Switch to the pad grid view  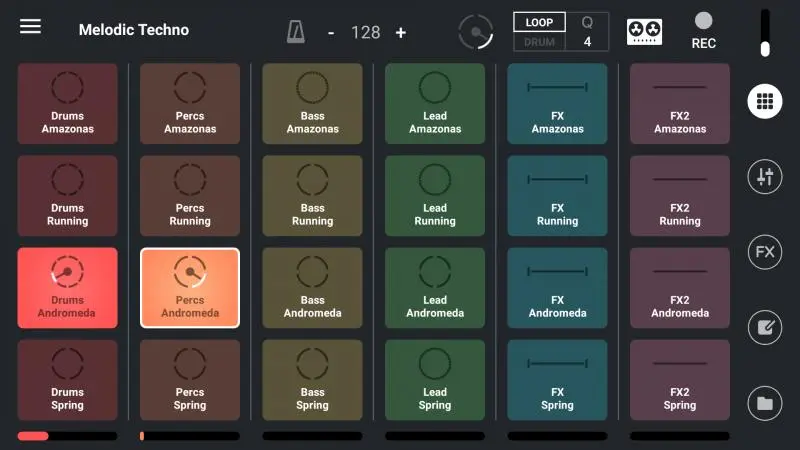765,101
